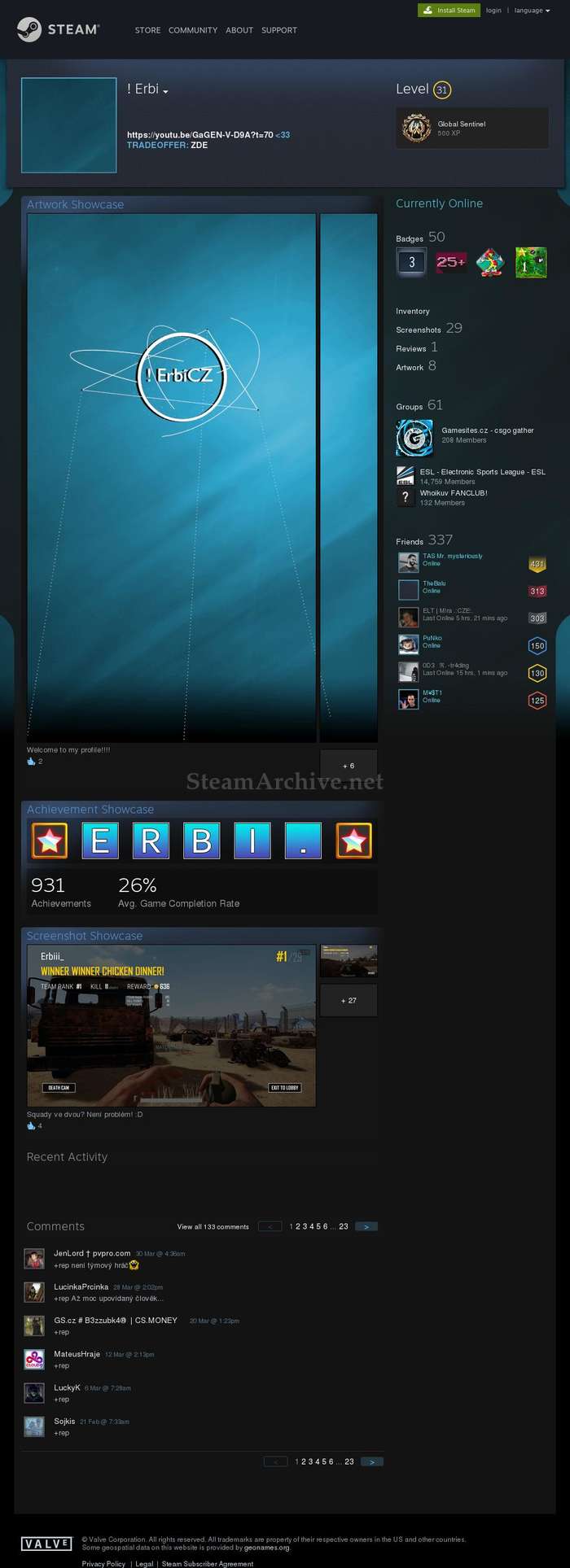Click View all 133 comments
Screen dimensions: 570x1568
pos(213,1226)
